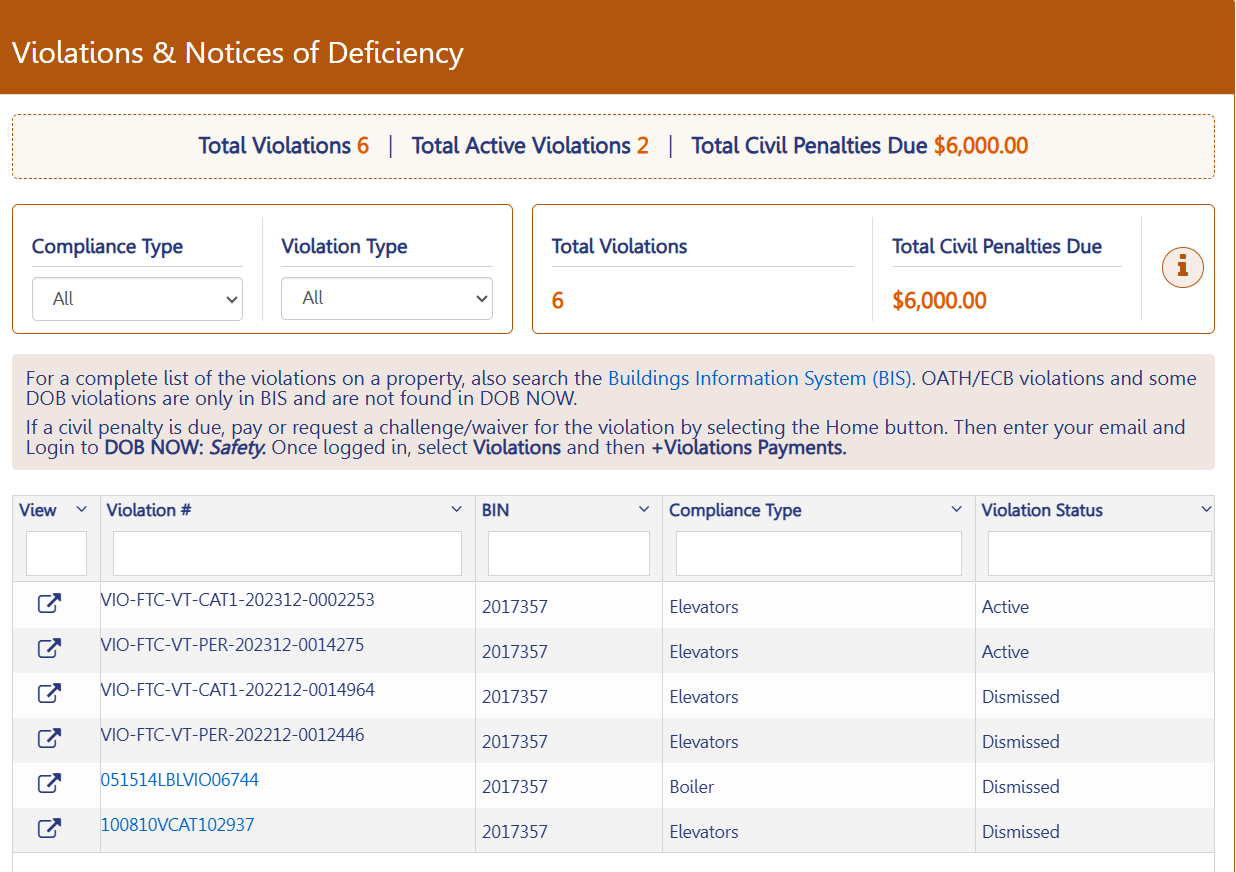Open violation link 051514LBLVIO06744

[180, 780]
